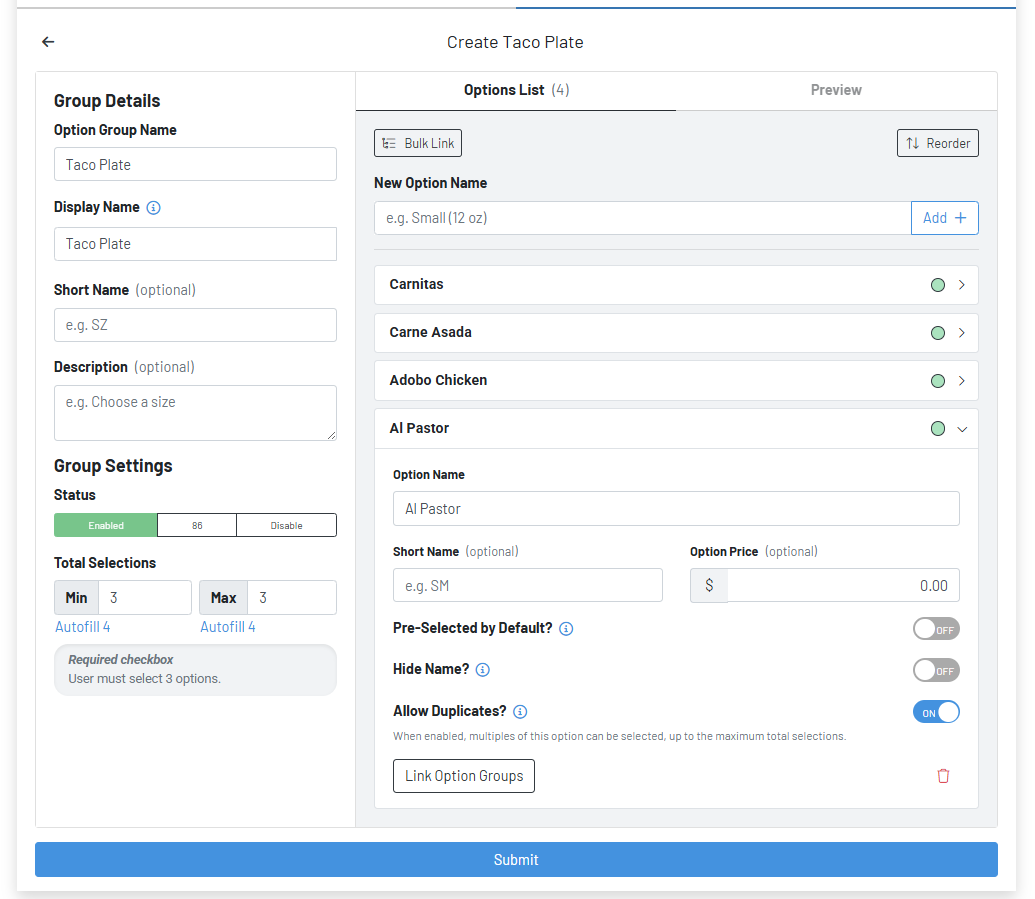Click the Bulk Link list icon
The height and width of the screenshot is (899, 1035).
[393, 143]
